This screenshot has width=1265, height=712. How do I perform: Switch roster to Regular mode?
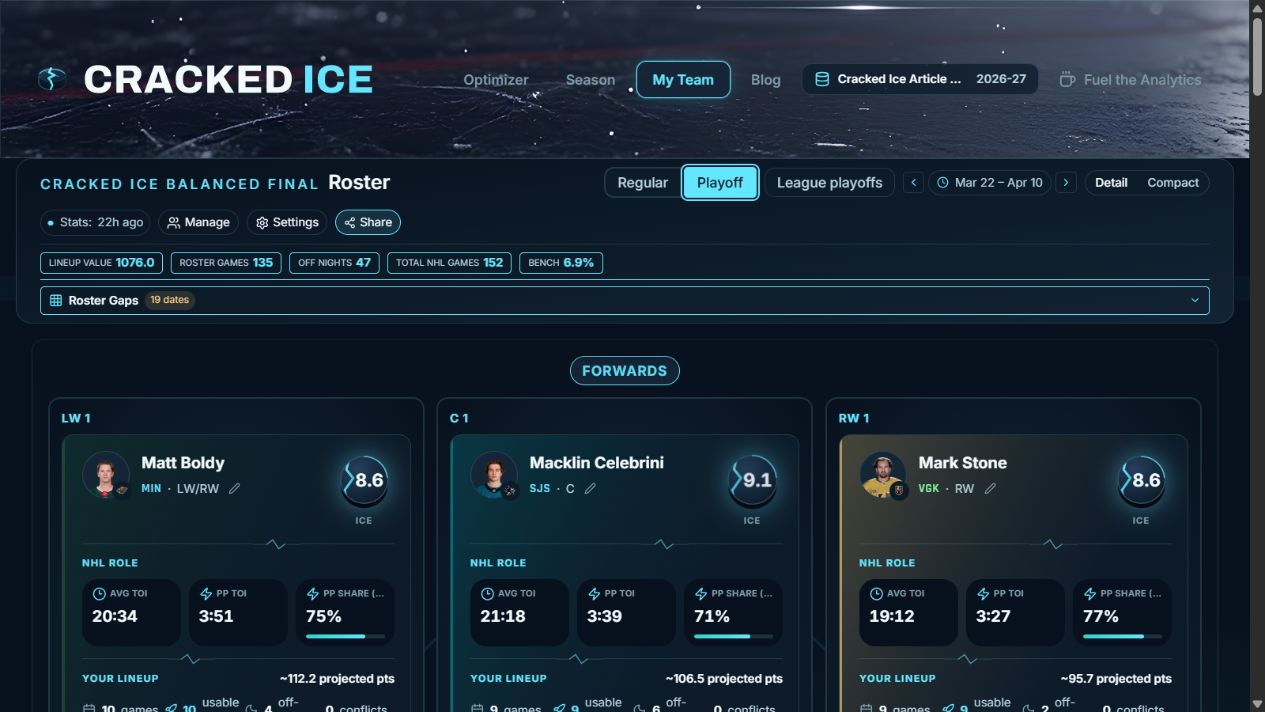pos(642,183)
